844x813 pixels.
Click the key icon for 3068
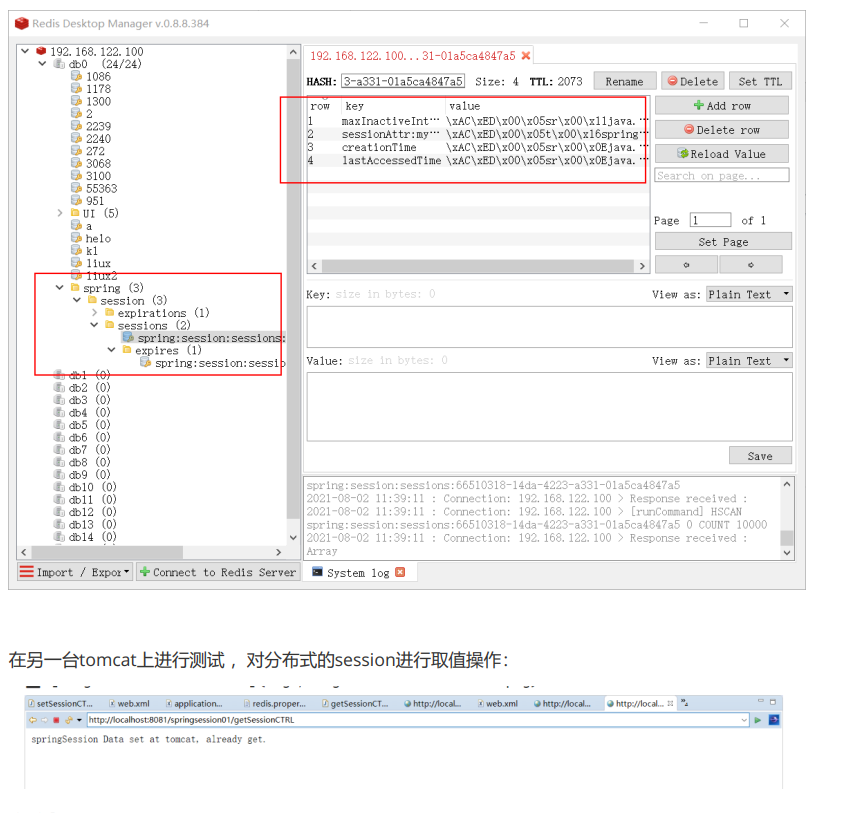tap(76, 163)
